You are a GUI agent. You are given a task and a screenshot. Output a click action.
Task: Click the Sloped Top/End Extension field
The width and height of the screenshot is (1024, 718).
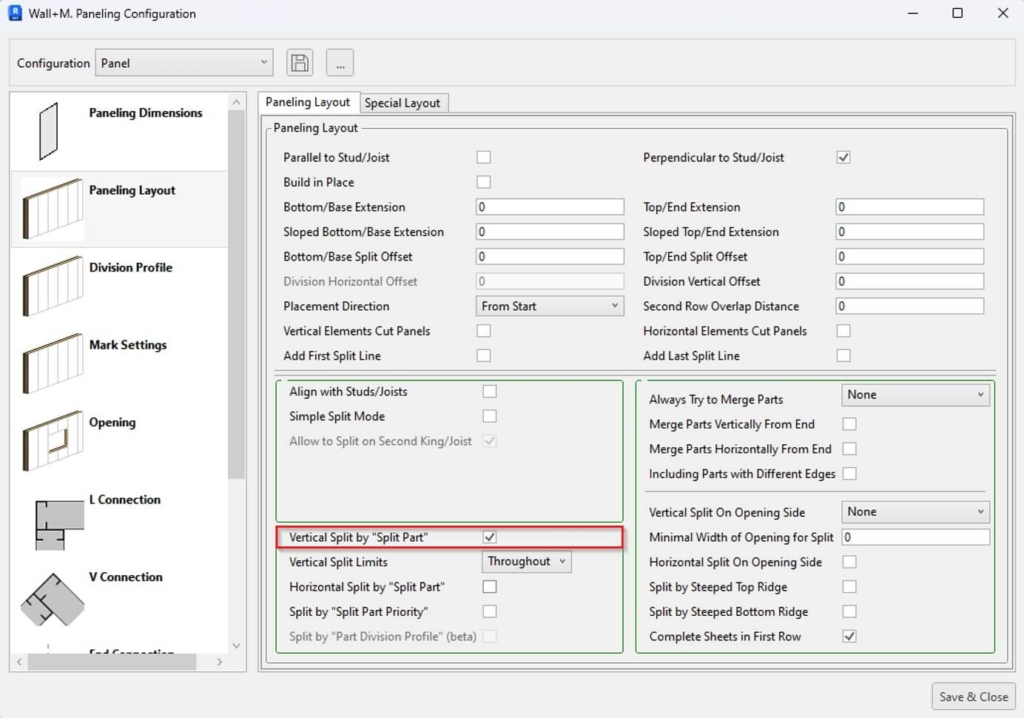coord(910,232)
